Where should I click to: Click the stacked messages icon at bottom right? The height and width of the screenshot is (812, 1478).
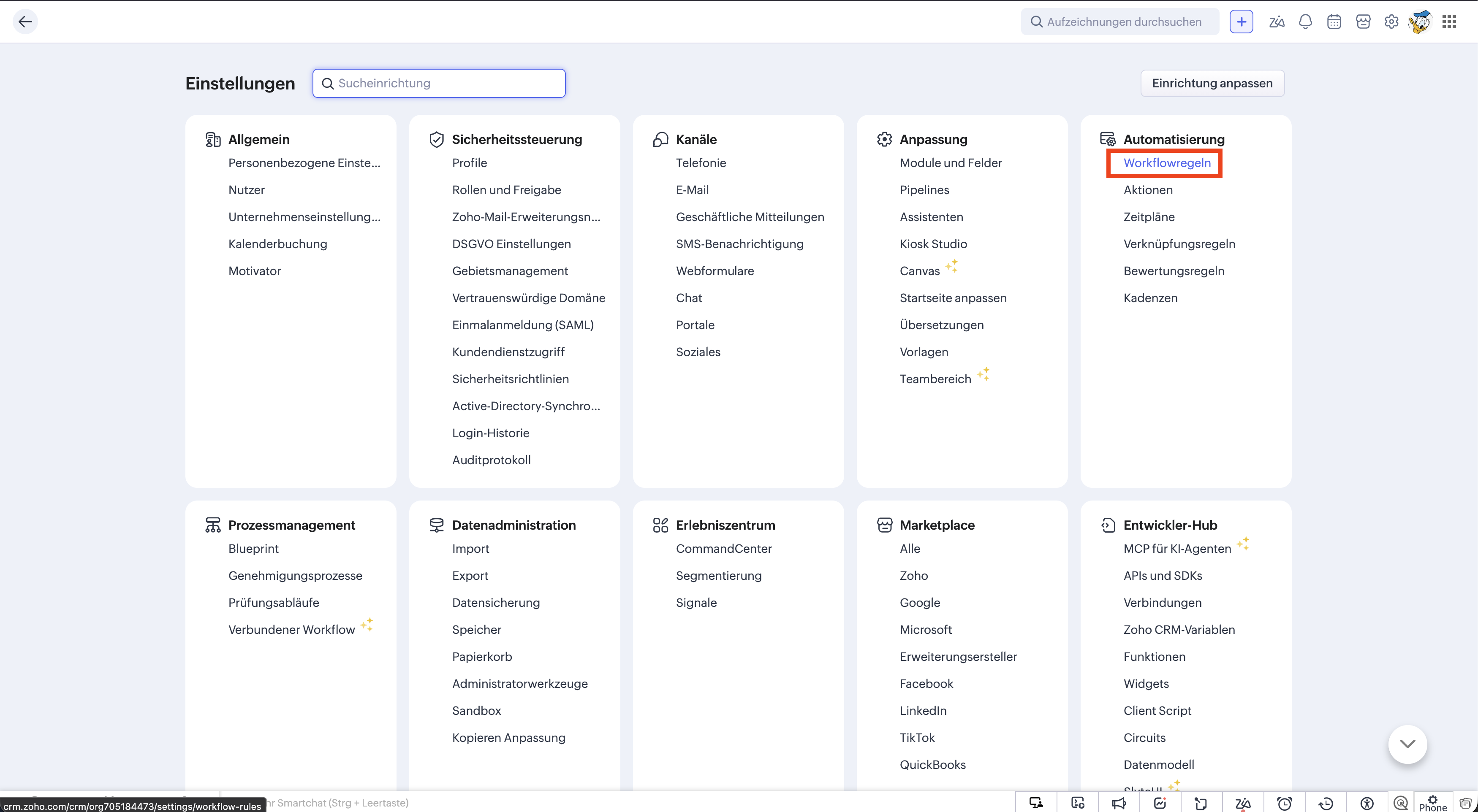pyautogui.click(x=1465, y=803)
